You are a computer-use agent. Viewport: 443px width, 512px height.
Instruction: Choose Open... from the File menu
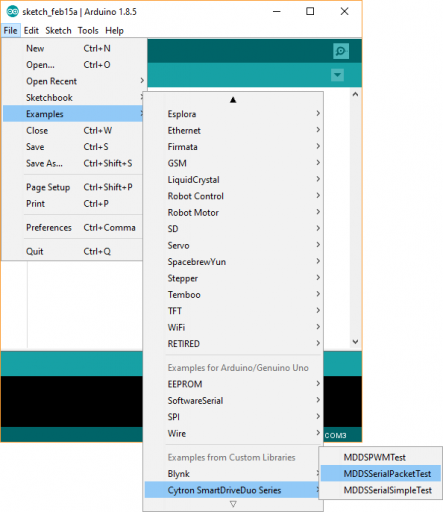coord(73,65)
